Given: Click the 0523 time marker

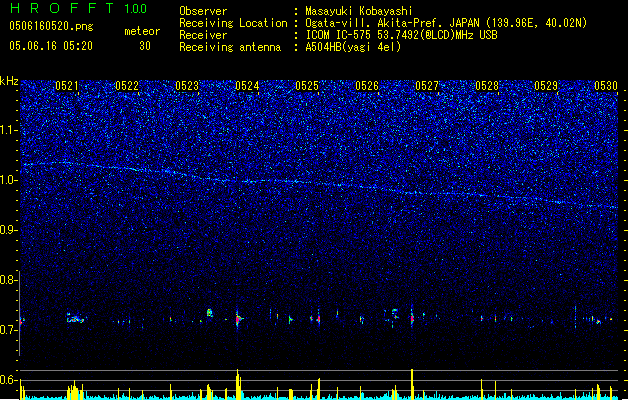Looking at the screenshot, I should coord(187,86).
